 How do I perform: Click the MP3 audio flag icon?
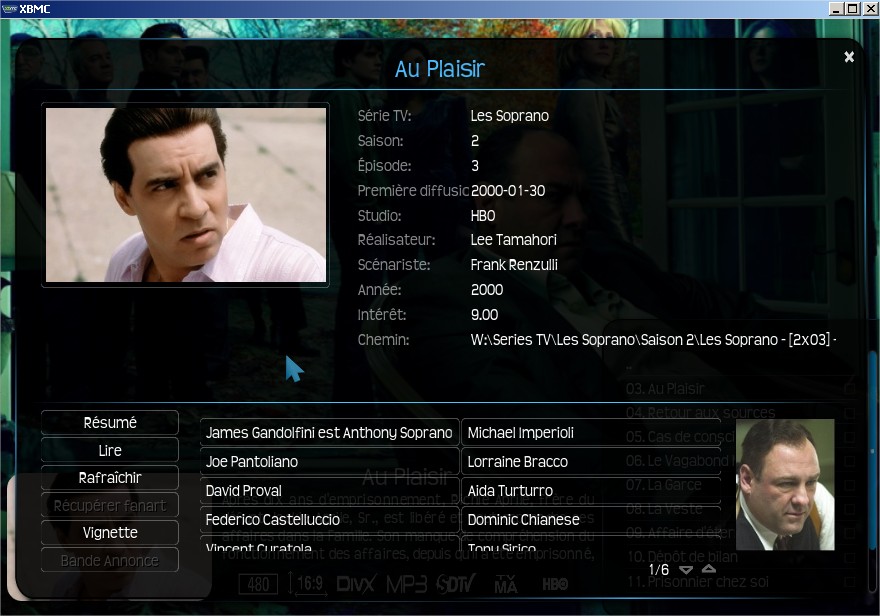point(407,585)
